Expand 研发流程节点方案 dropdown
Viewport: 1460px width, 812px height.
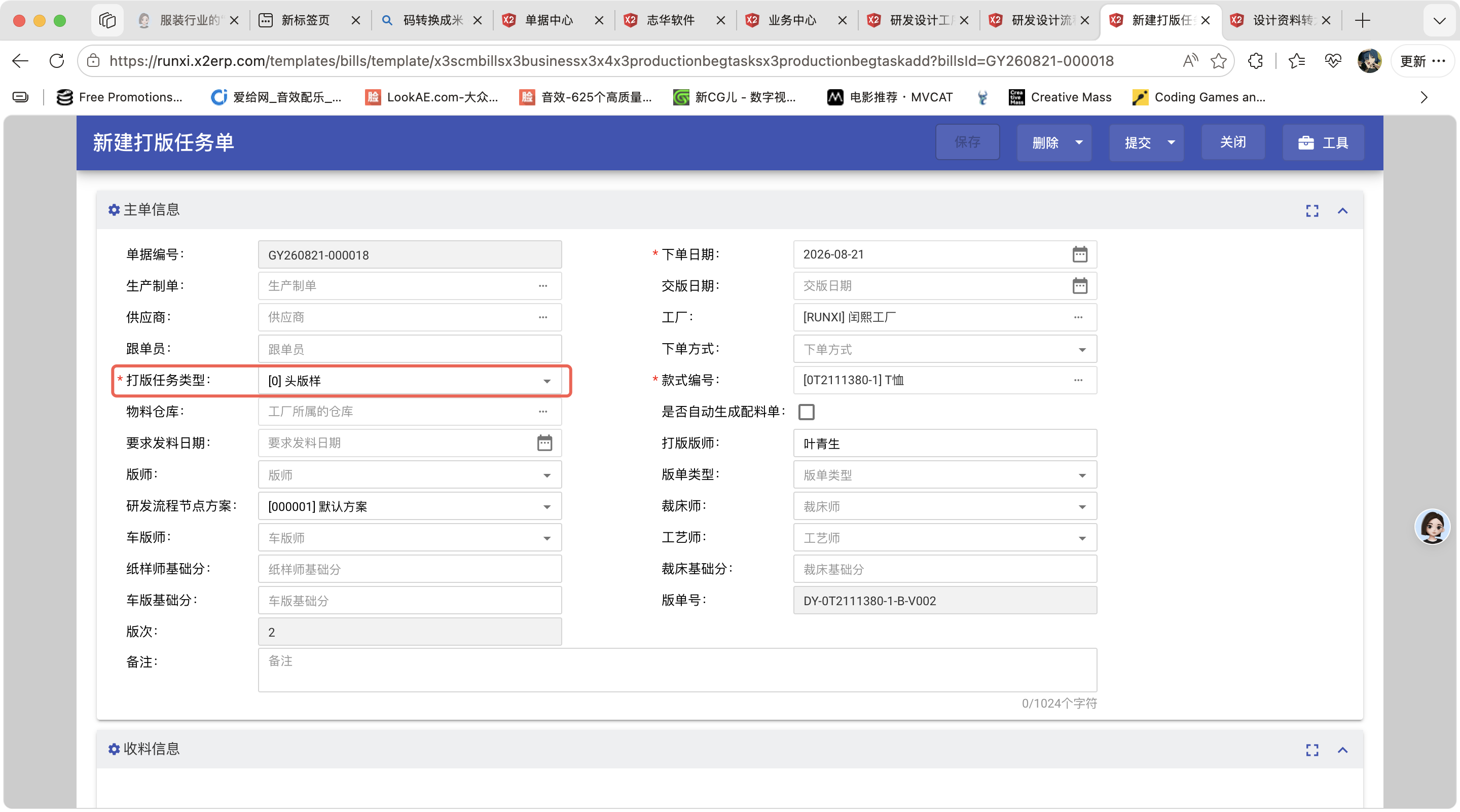coord(547,506)
